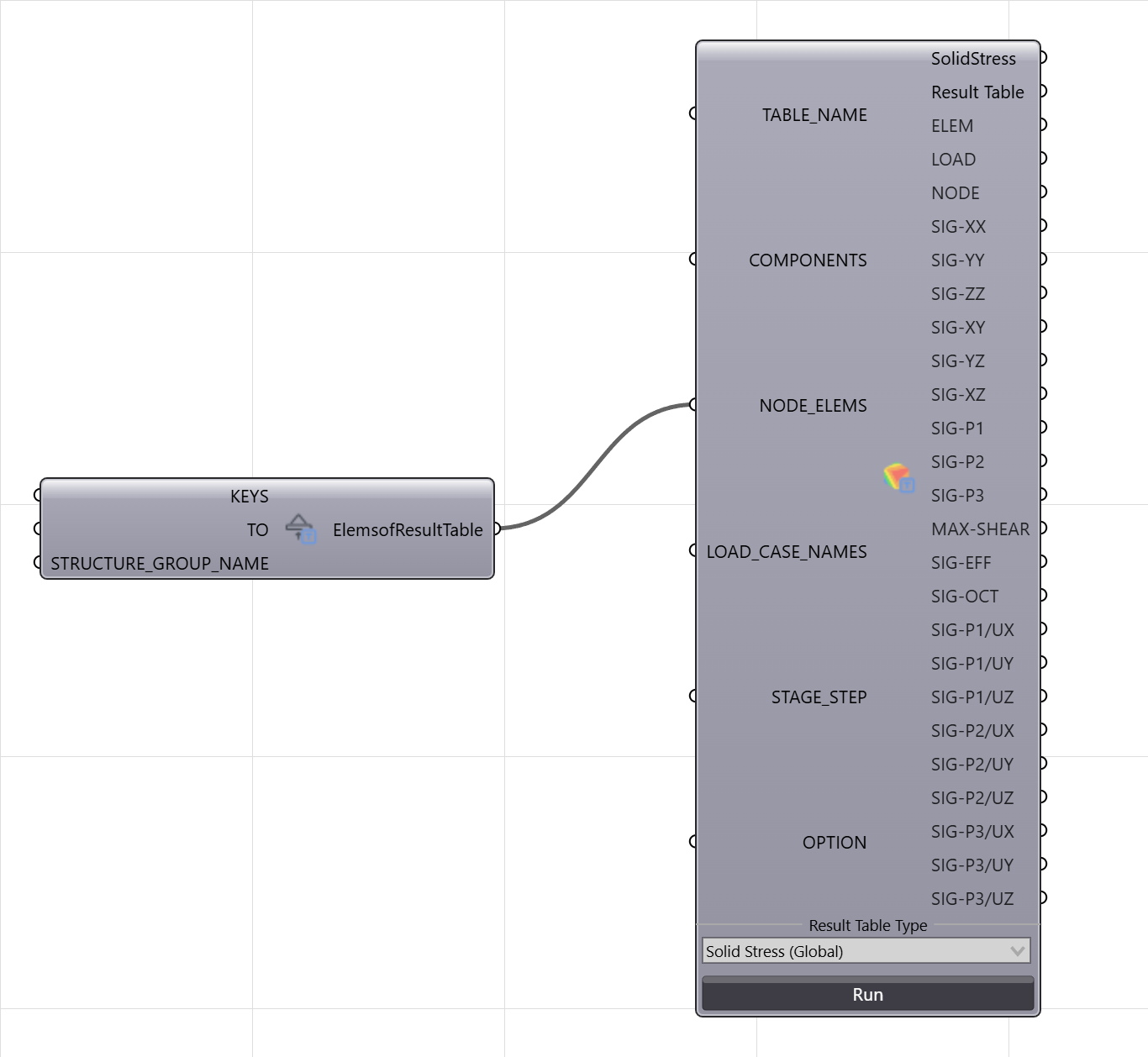The image size is (1148, 1057).
Task: Click the STRUCTURE_GROUP_NAME input parameter
Action: [x=160, y=563]
